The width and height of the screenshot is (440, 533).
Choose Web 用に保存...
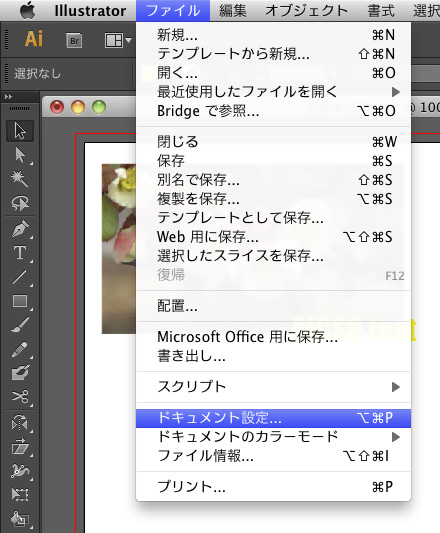(273, 237)
